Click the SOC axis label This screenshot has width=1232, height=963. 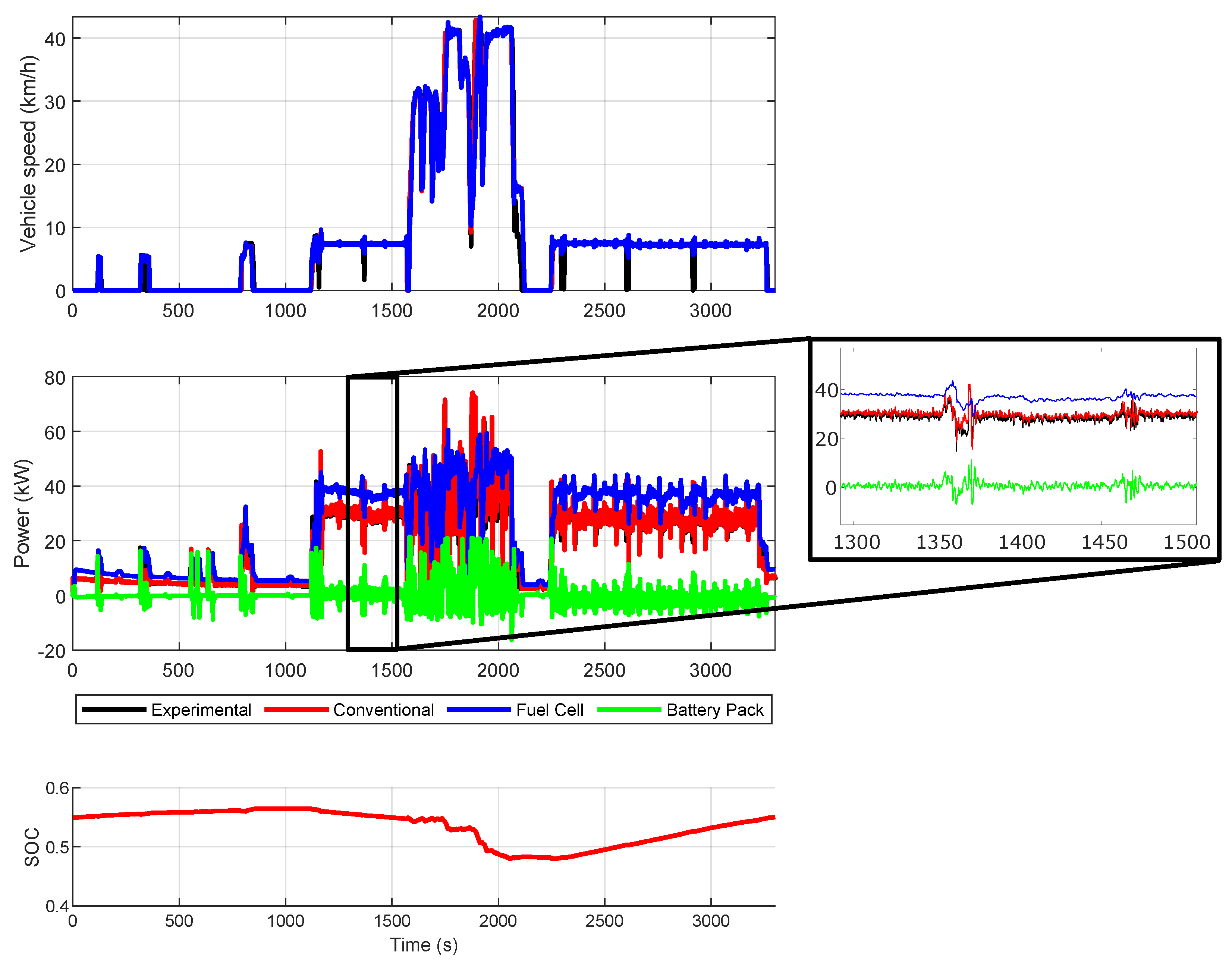[32, 847]
